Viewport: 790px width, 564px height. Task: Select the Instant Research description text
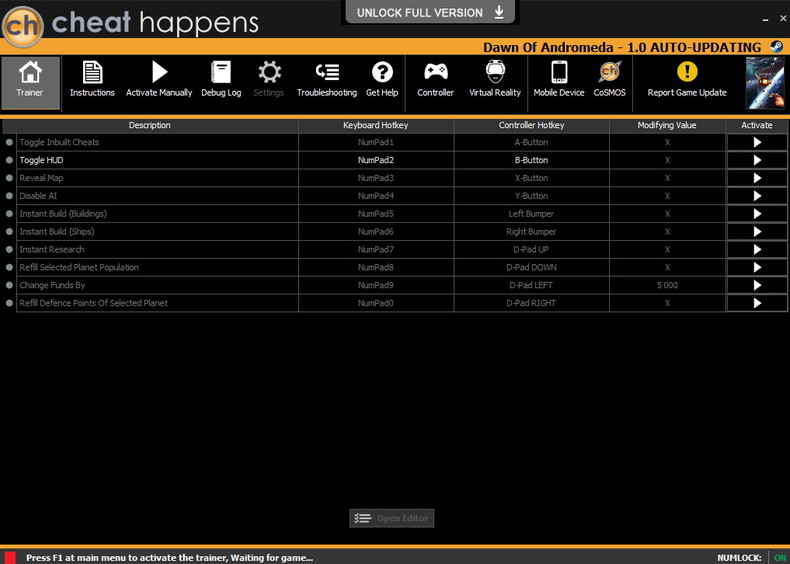[x=52, y=249]
